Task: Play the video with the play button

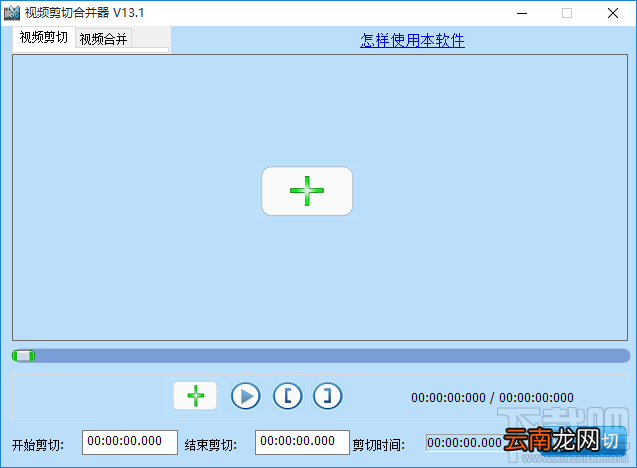Action: tap(245, 396)
